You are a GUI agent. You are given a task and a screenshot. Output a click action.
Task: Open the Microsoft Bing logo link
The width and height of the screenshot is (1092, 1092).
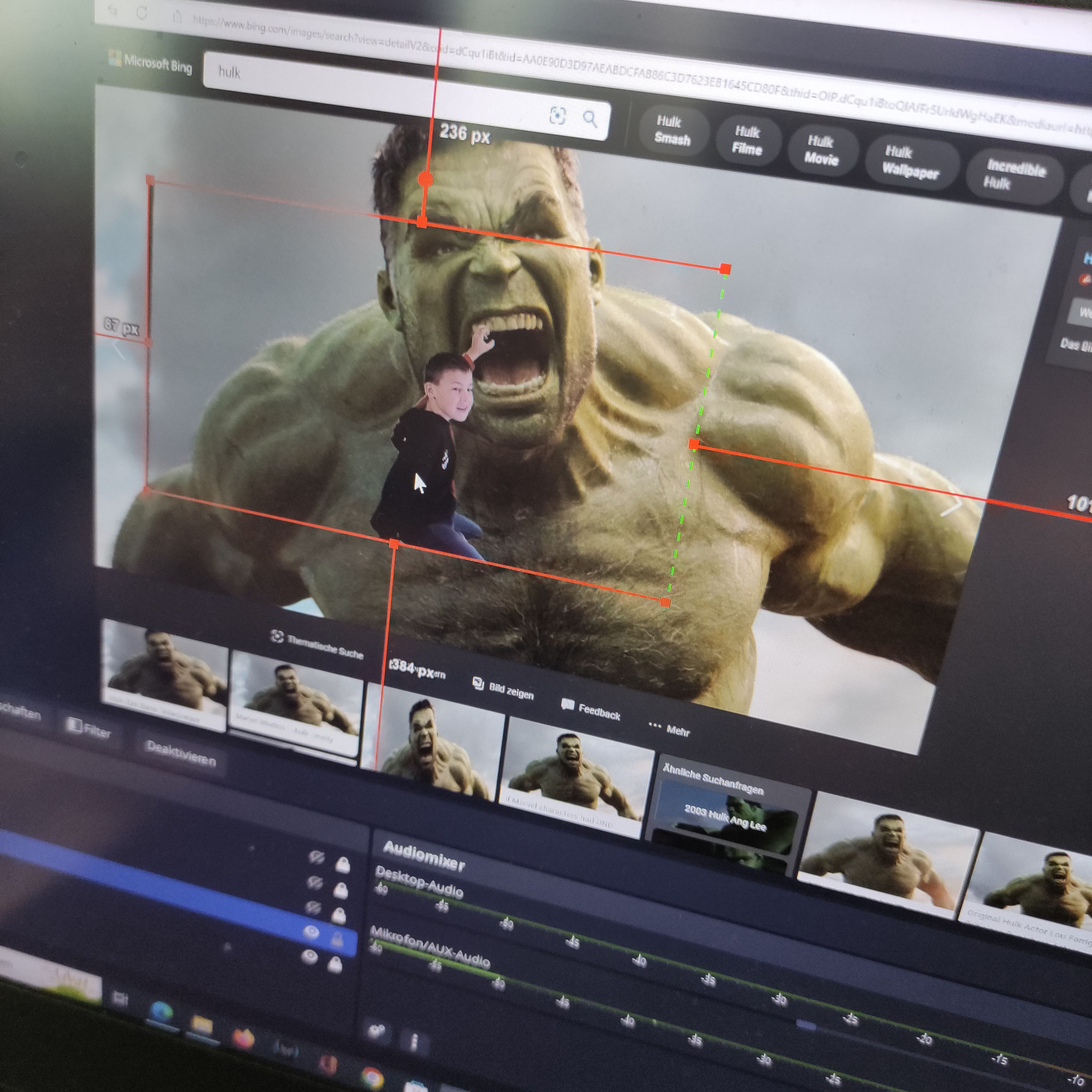[150, 62]
